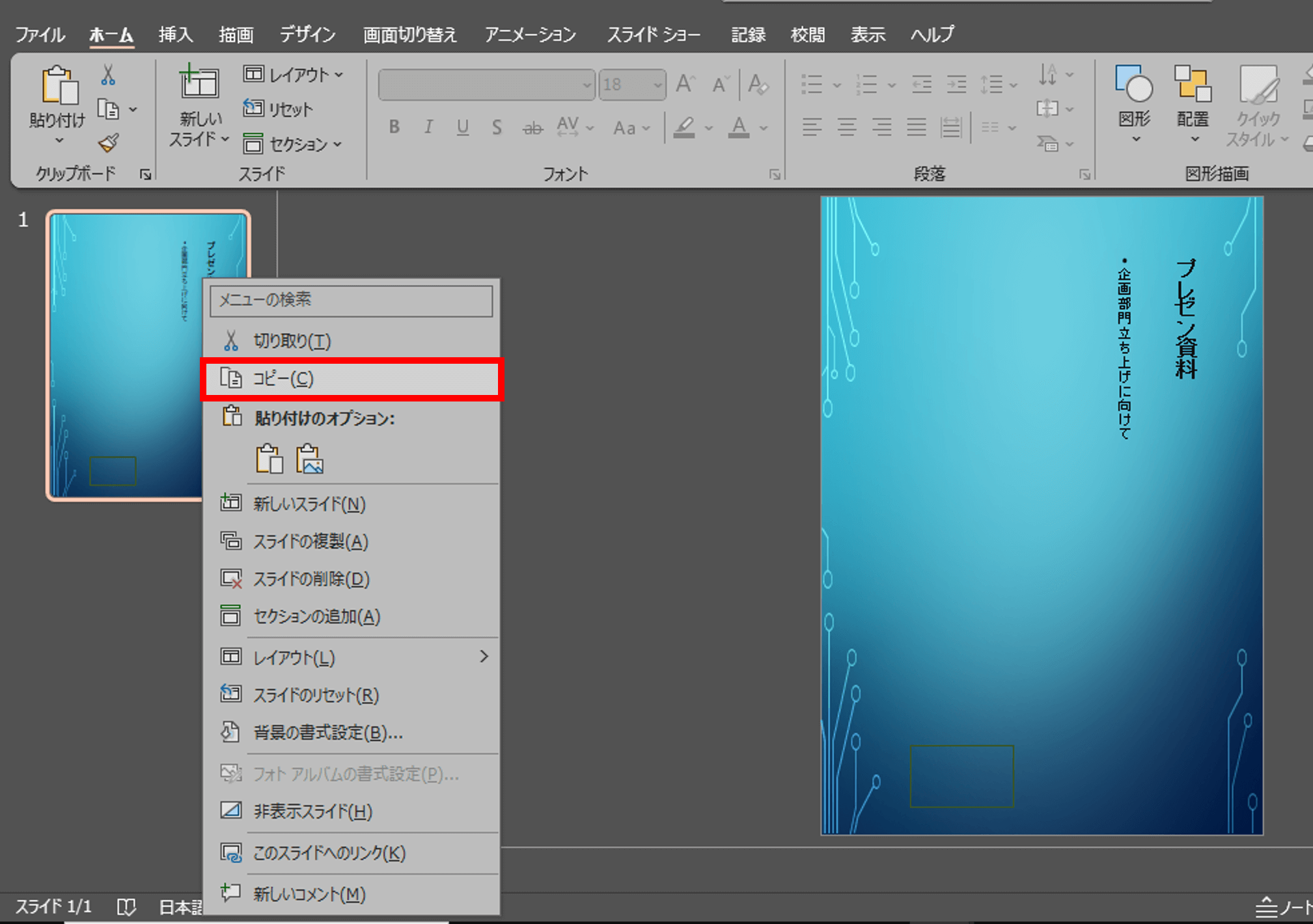Viewport: 1313px width, 924px height.
Task: Click increase indent icon
Action: point(956,84)
